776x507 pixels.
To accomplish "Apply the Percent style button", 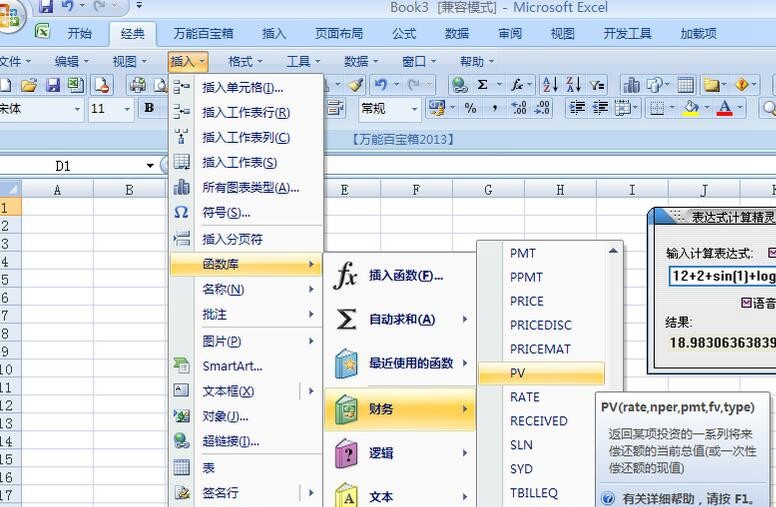I will click(x=470, y=108).
